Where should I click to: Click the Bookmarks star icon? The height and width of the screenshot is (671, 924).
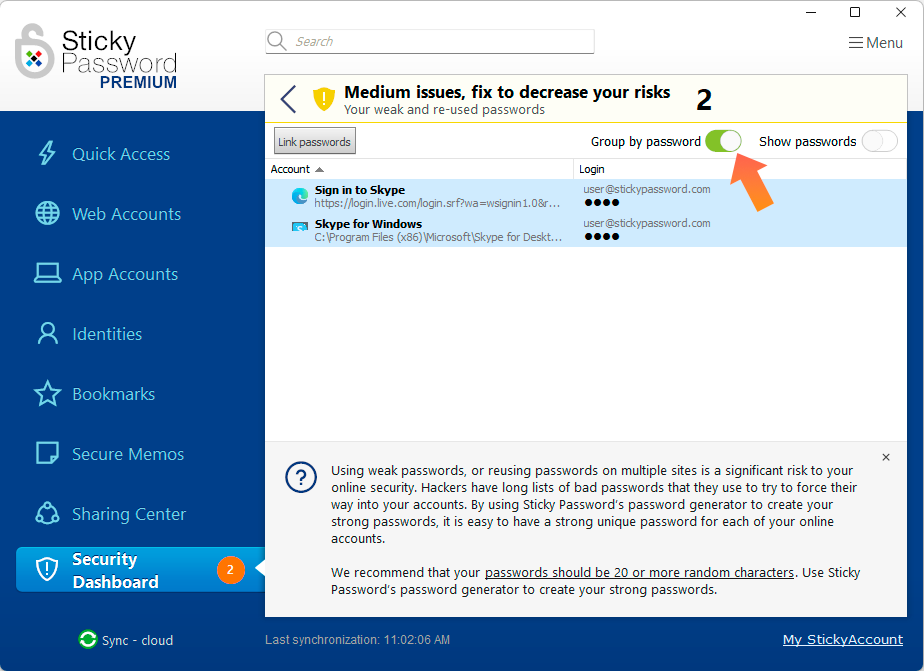pyautogui.click(x=47, y=394)
